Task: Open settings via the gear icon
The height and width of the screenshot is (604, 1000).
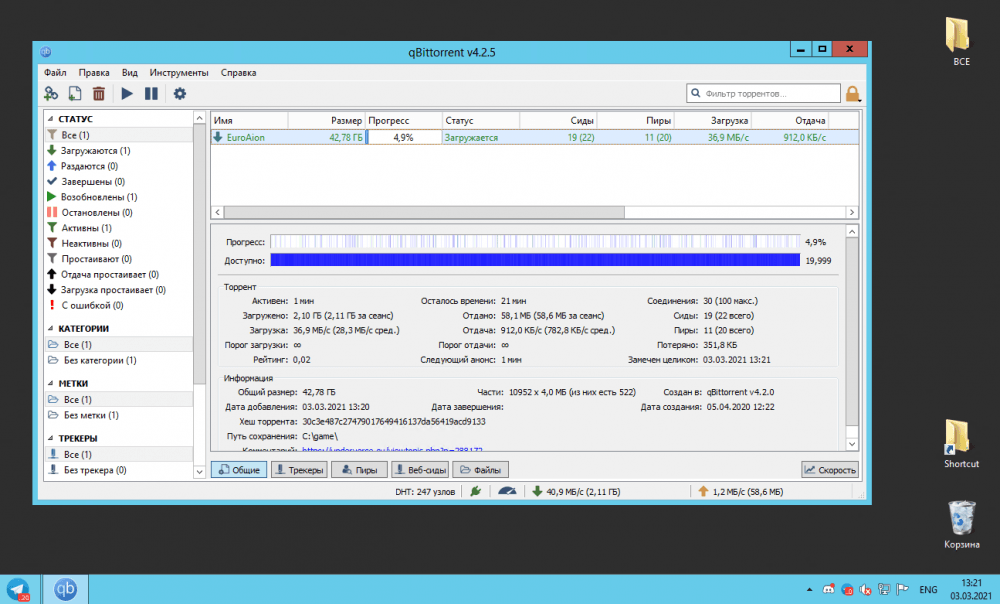Action: (x=180, y=94)
